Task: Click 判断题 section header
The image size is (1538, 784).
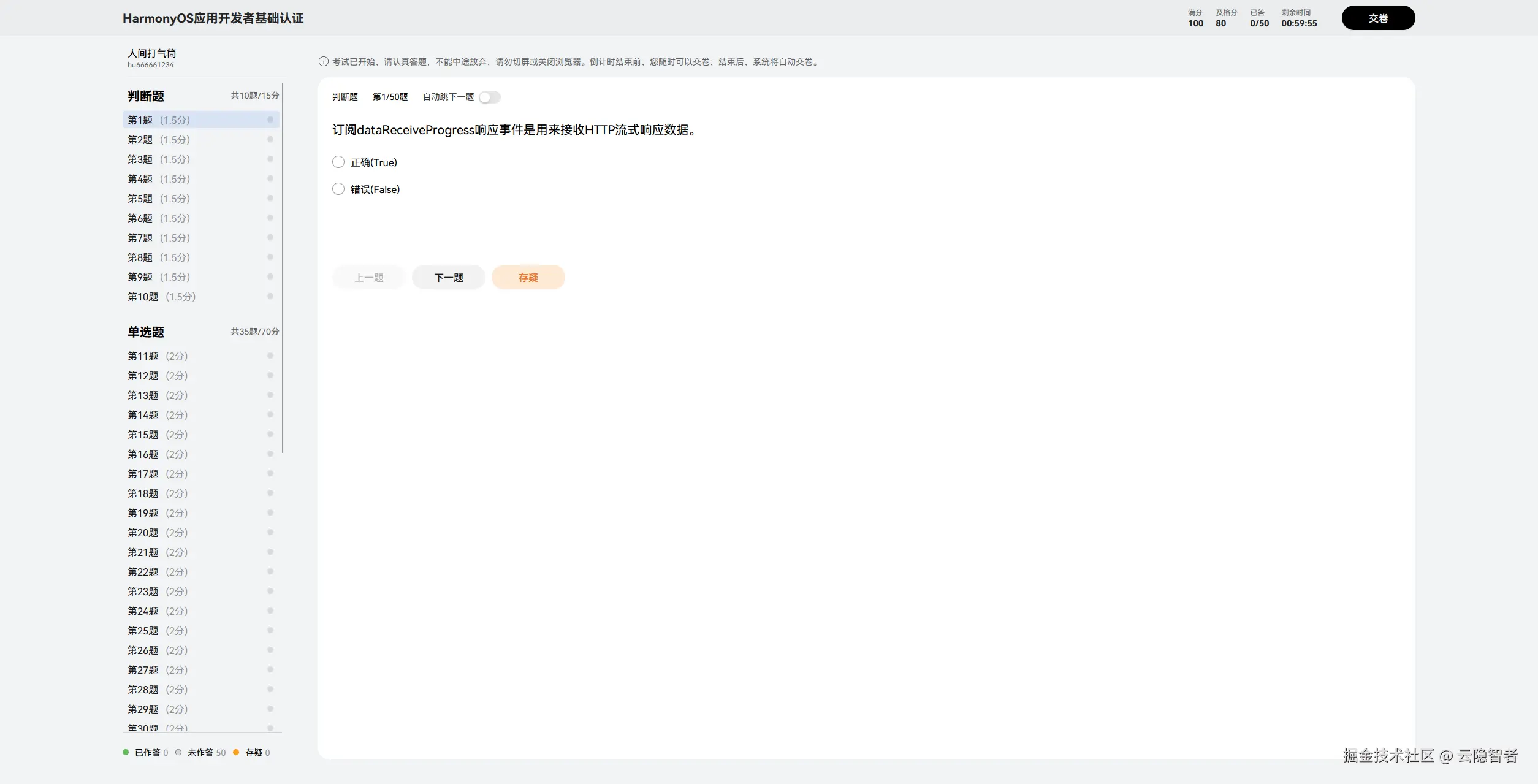Action: pos(146,96)
